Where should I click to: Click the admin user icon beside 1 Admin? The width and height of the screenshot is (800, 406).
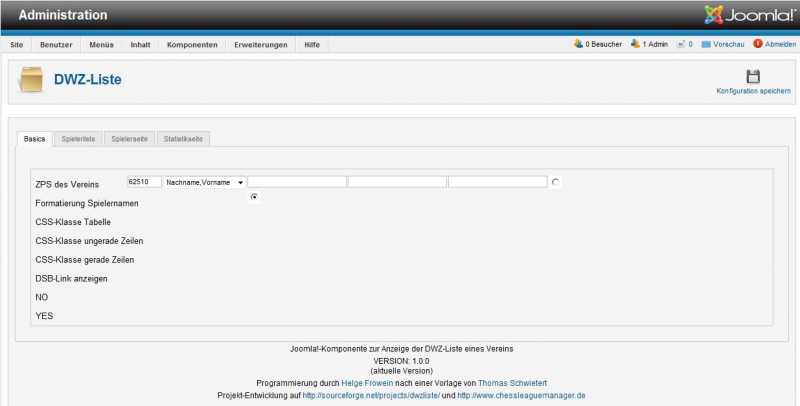tap(636, 44)
